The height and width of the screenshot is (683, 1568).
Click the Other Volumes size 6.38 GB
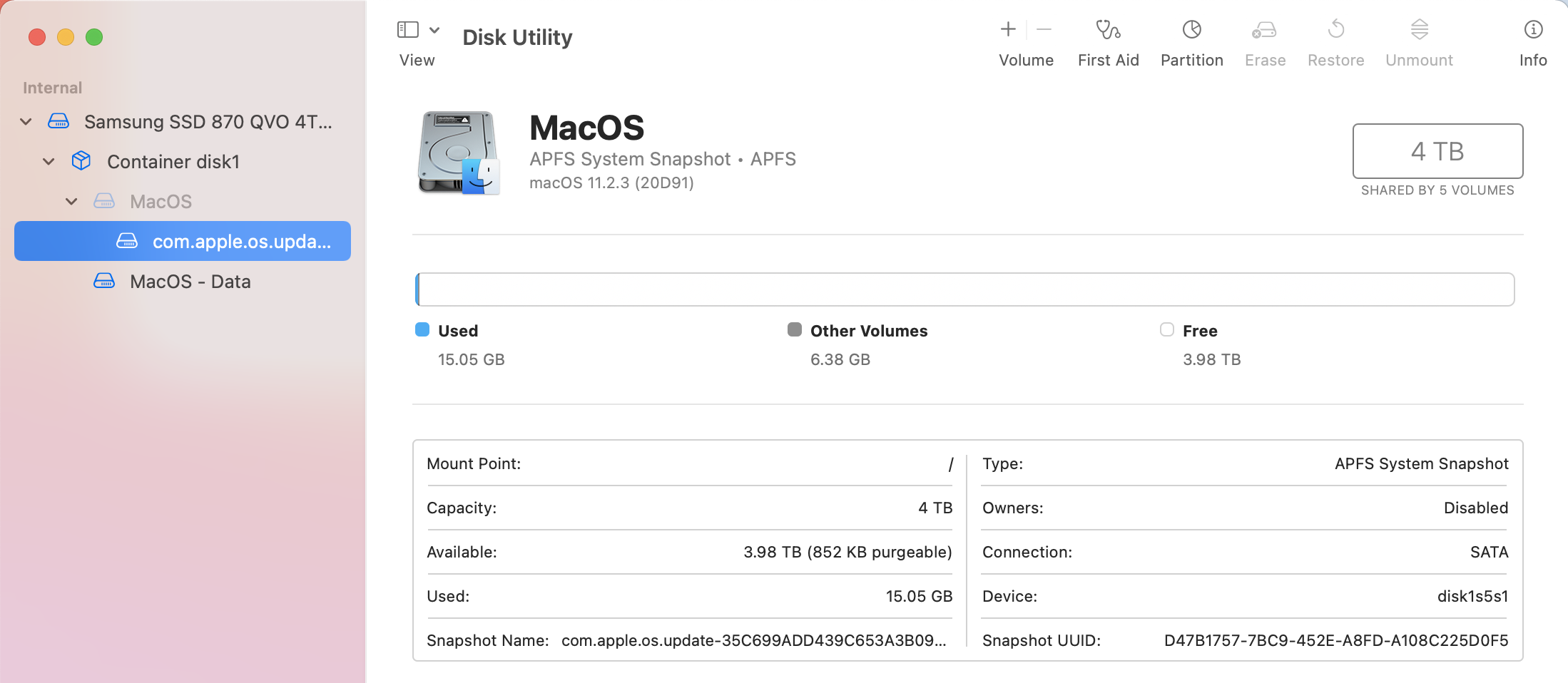click(840, 359)
